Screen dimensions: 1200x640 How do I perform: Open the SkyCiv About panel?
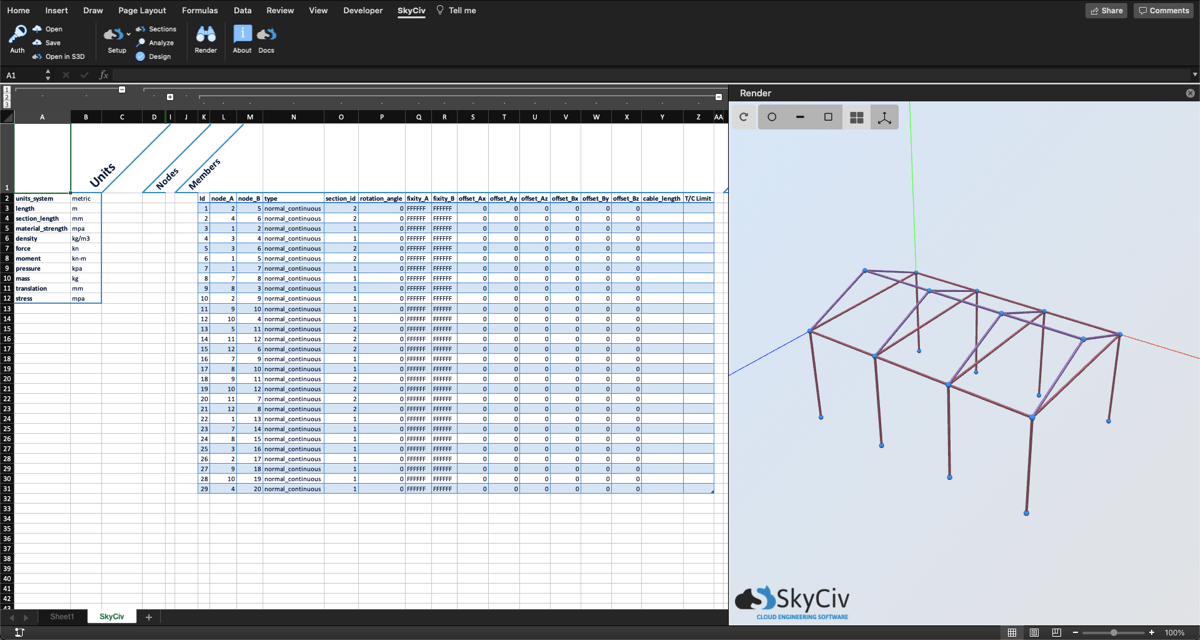[241, 38]
